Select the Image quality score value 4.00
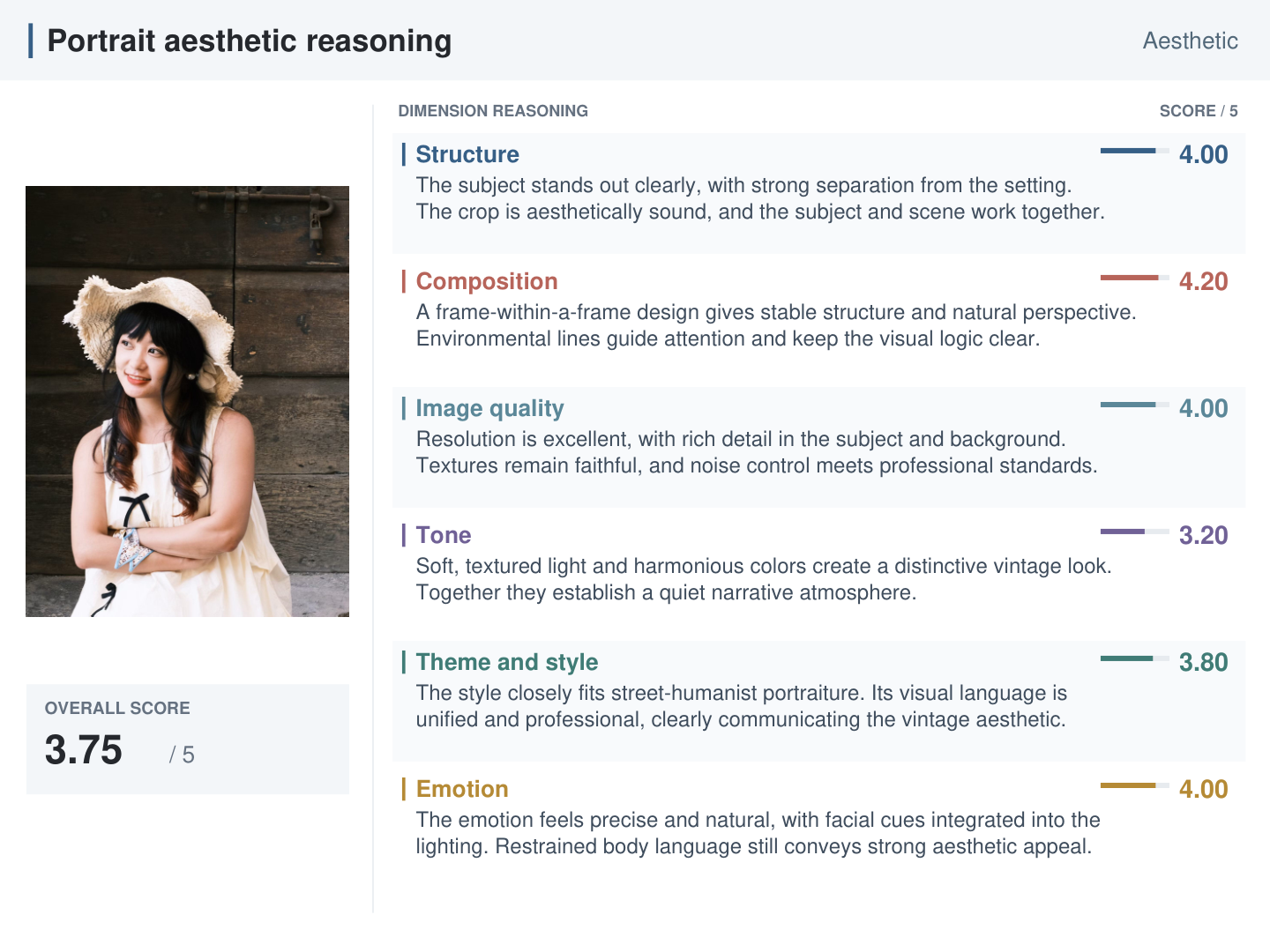This screenshot has width=1270, height=952. [1203, 408]
